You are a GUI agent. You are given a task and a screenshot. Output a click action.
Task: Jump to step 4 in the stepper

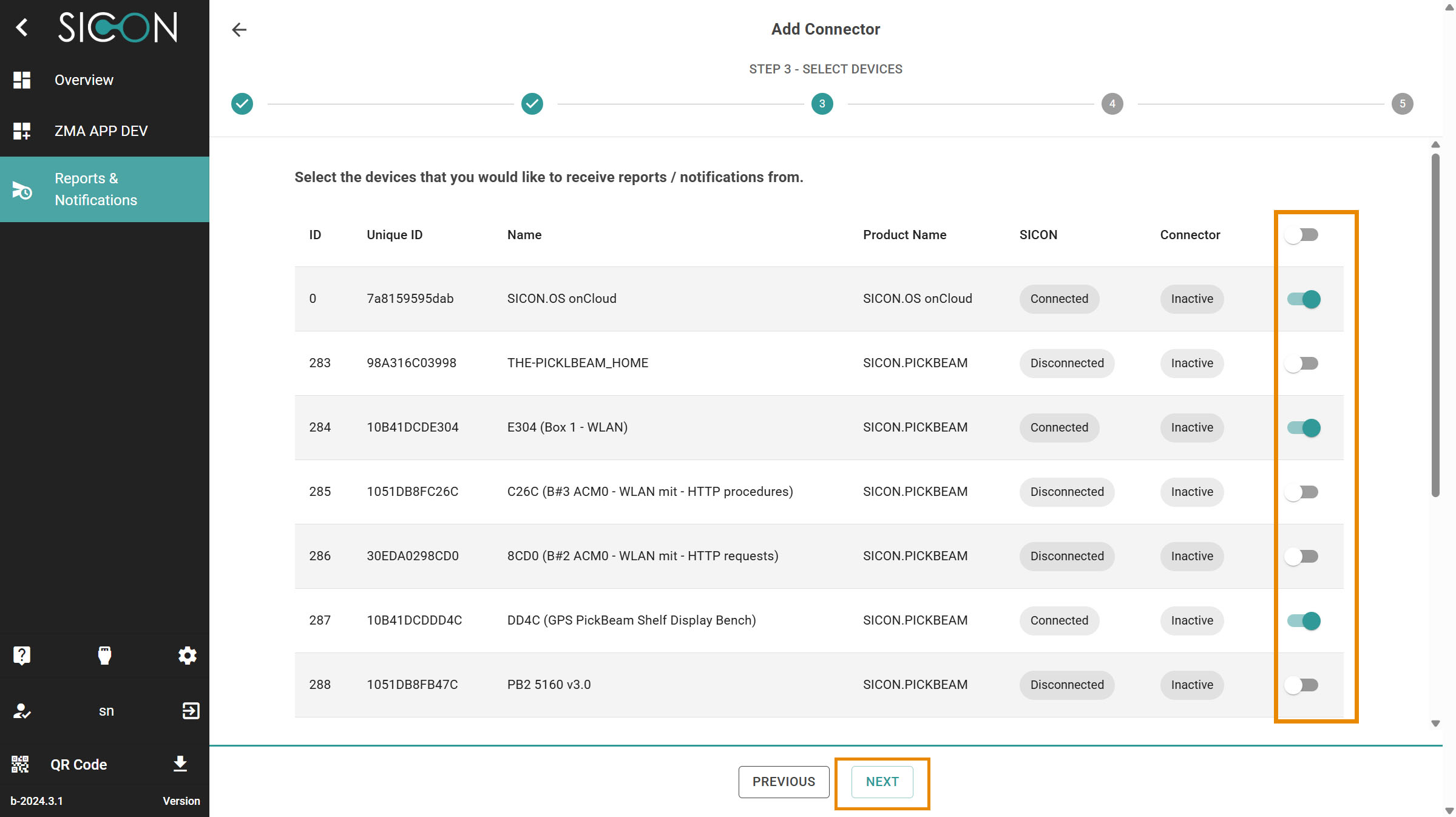coord(1112,104)
